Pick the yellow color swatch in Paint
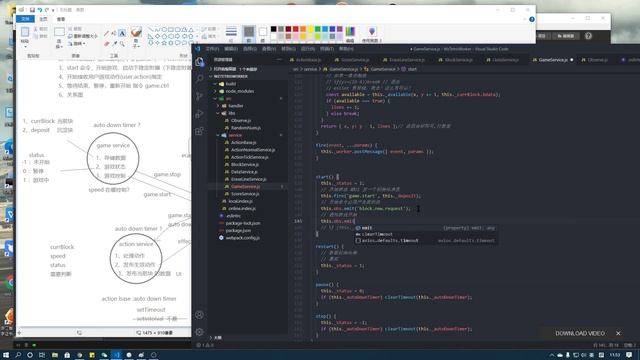 click(x=310, y=29)
